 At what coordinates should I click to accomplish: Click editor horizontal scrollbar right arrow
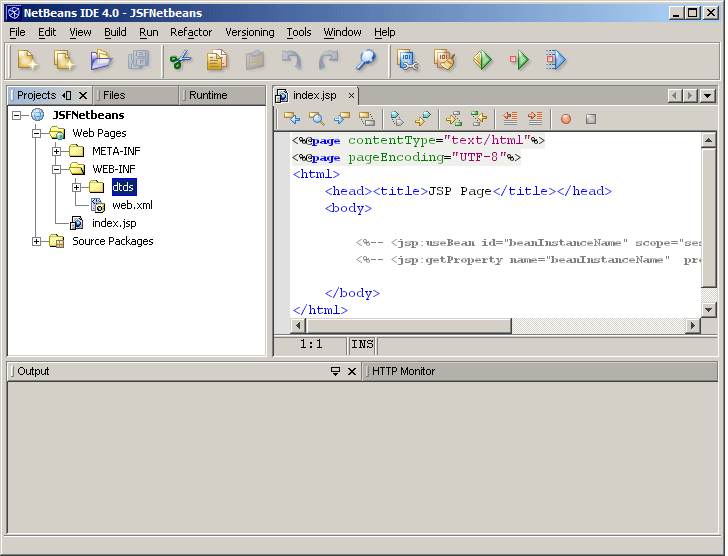point(693,326)
